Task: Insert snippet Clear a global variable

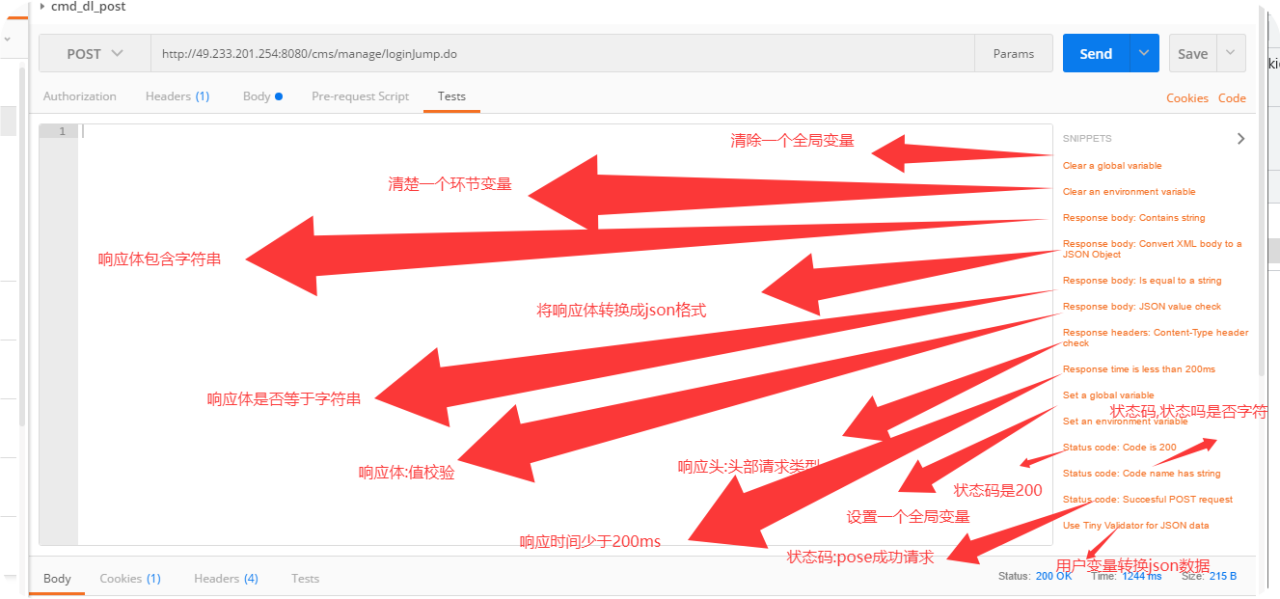Action: coord(1112,166)
